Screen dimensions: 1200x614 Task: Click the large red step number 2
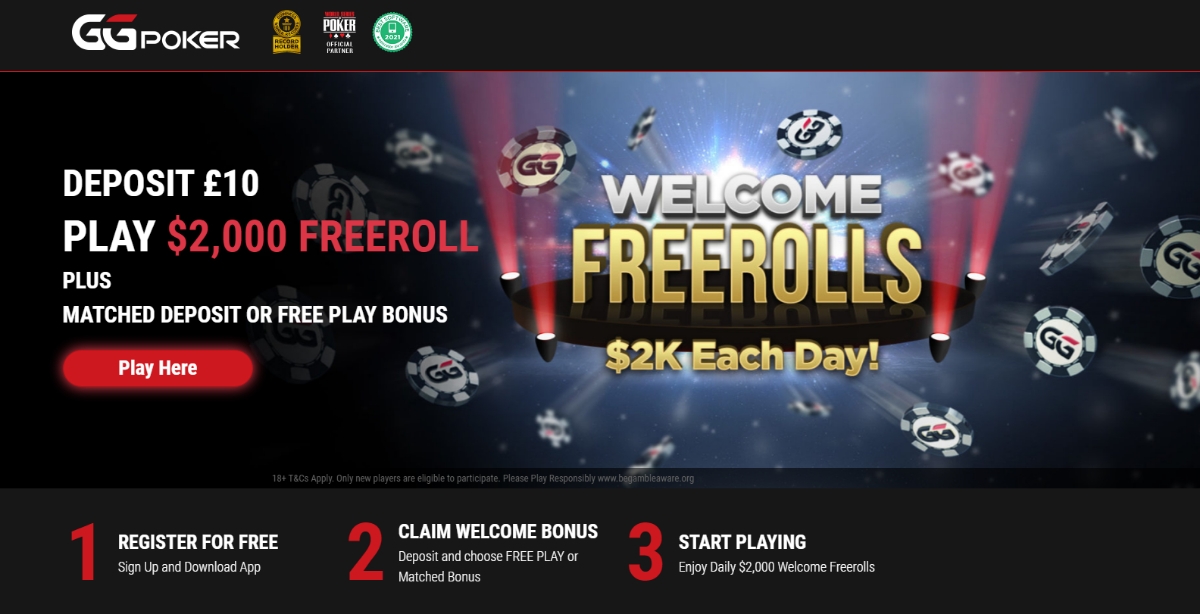click(x=366, y=552)
